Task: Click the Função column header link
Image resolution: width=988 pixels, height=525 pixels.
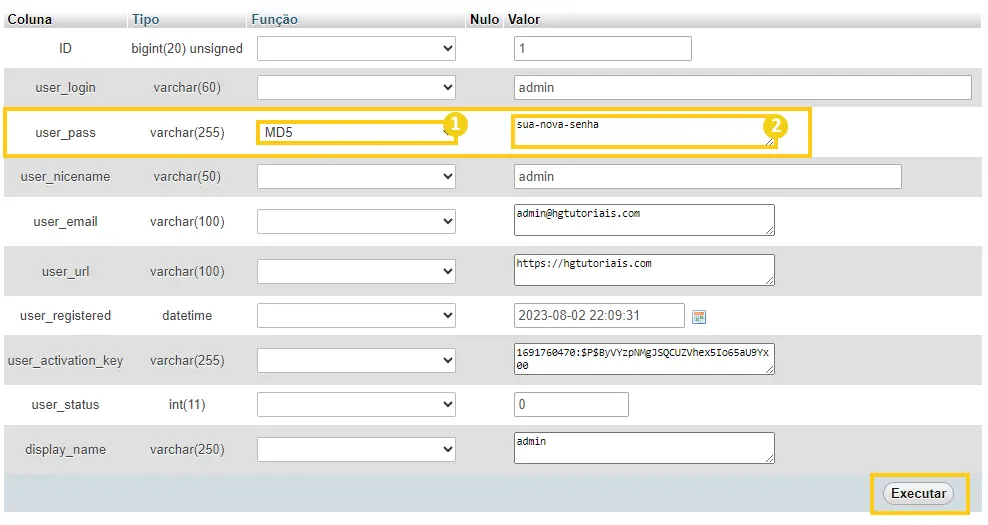Action: click(274, 20)
